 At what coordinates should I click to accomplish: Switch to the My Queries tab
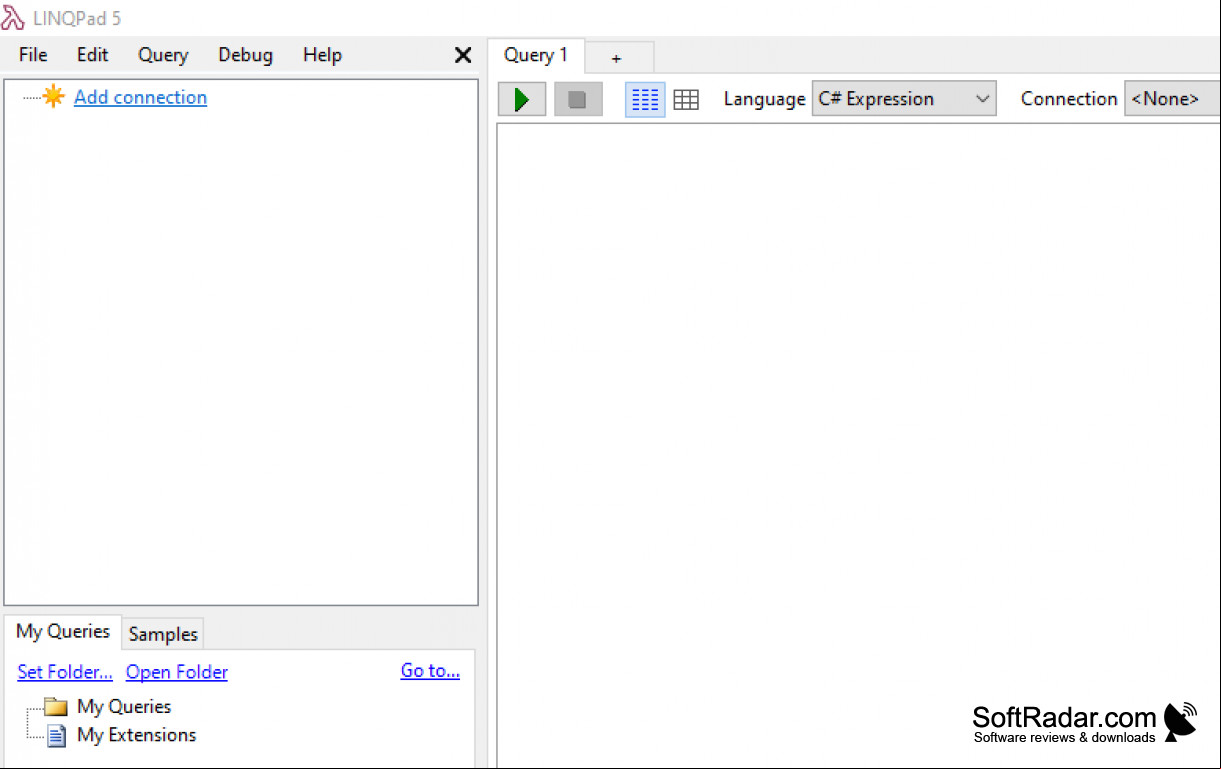(x=63, y=631)
